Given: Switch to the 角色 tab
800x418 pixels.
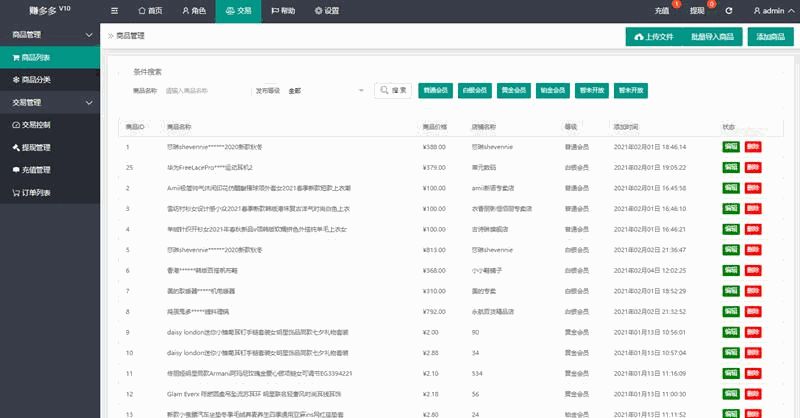Looking at the screenshot, I should [194, 11].
